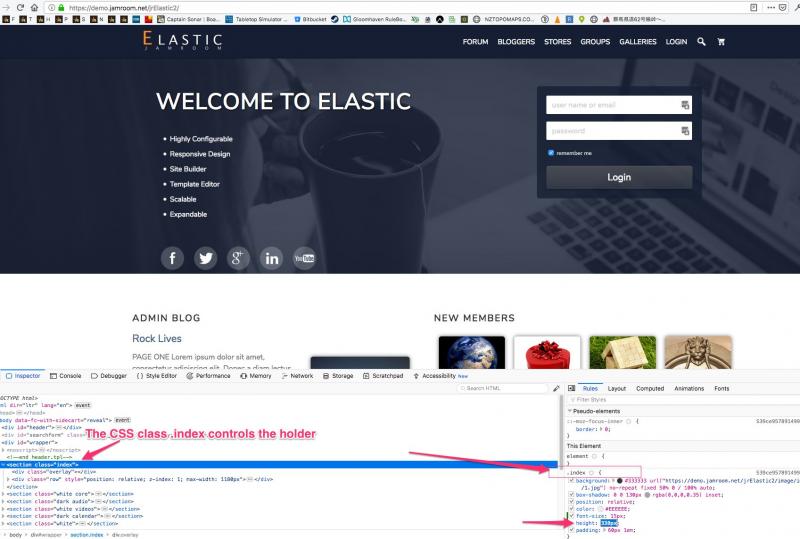
Task: Expand the div class row node
Action: point(8,479)
